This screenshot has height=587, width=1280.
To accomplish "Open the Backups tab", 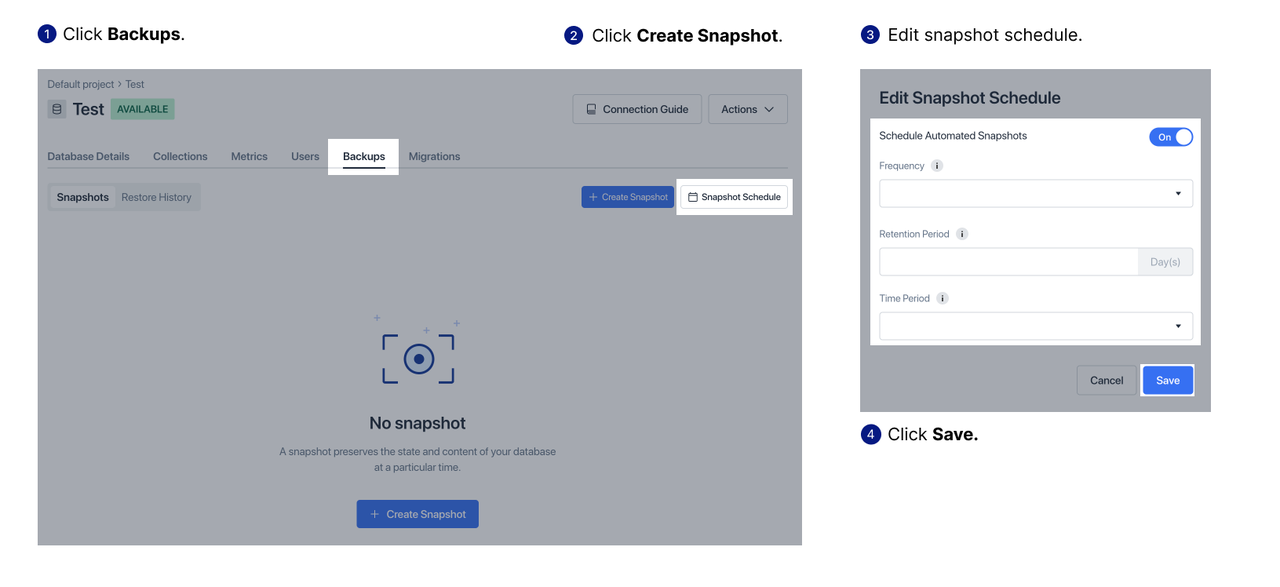I will tap(364, 157).
